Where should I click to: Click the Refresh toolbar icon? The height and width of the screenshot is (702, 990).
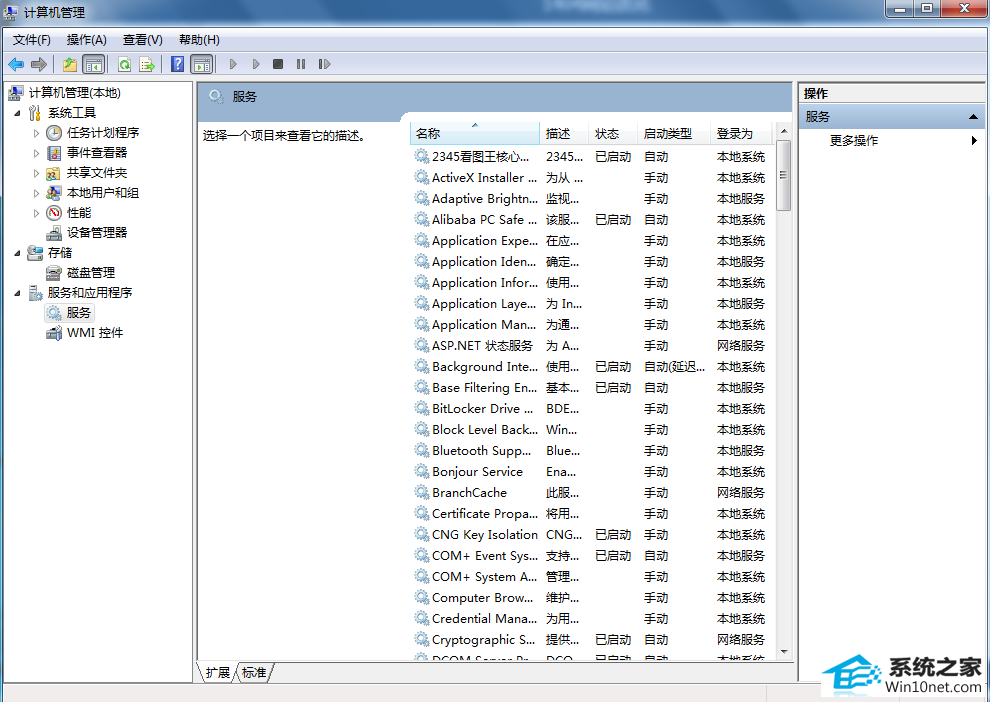pos(124,64)
